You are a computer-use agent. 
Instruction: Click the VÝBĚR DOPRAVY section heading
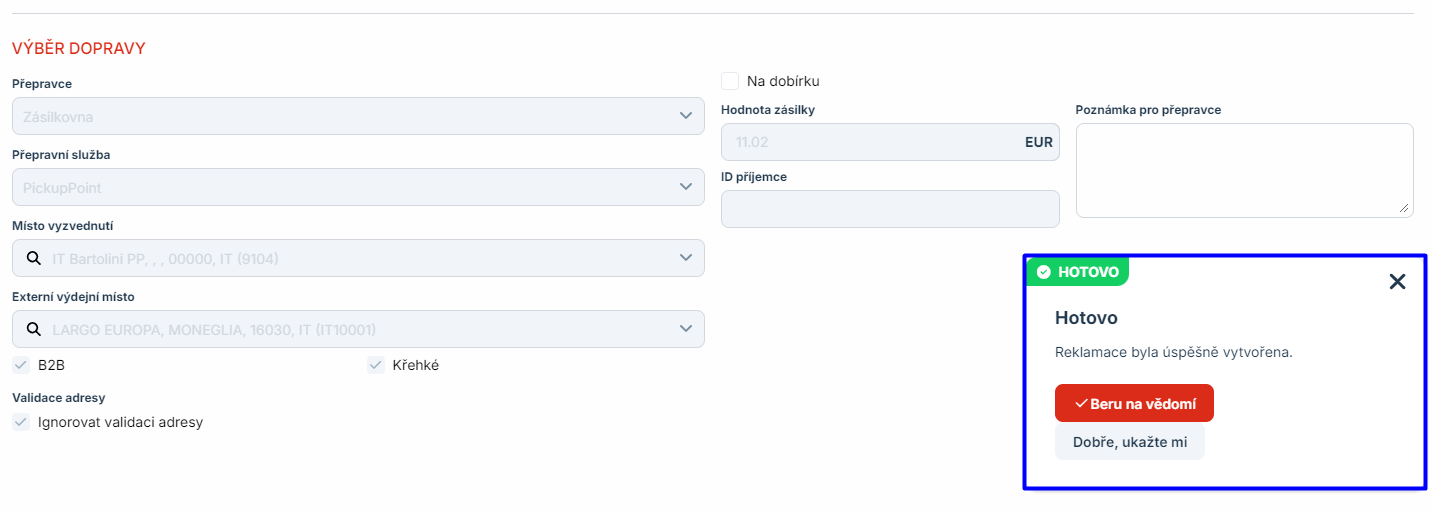(79, 48)
